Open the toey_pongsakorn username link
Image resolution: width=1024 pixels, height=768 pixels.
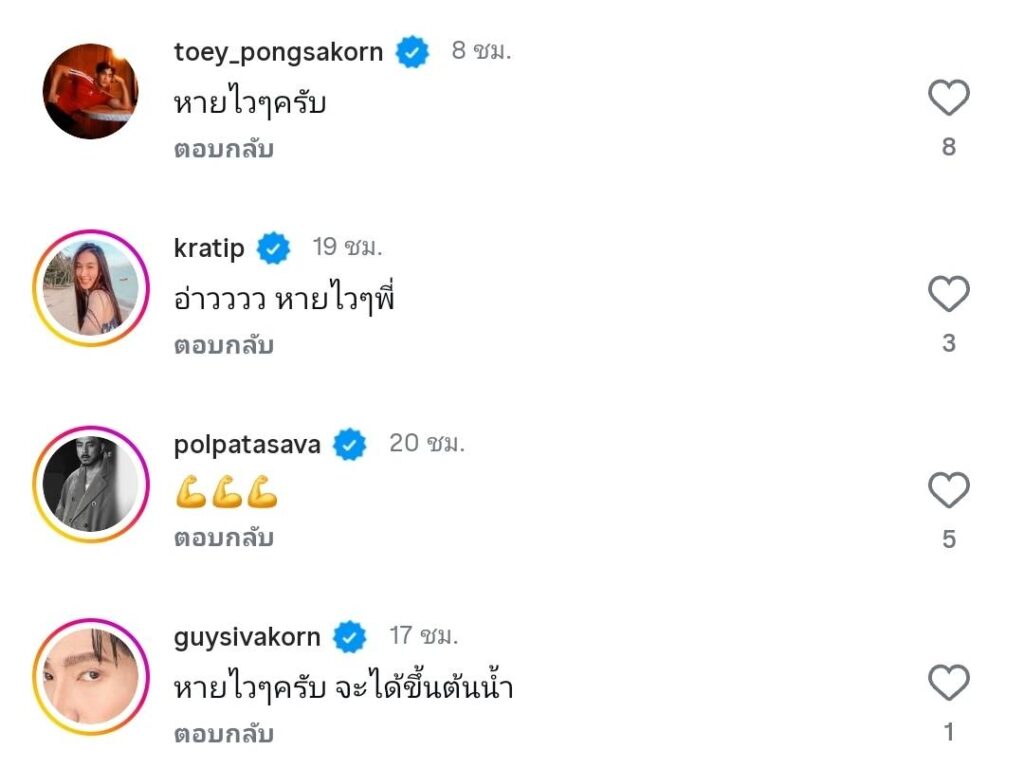278,52
